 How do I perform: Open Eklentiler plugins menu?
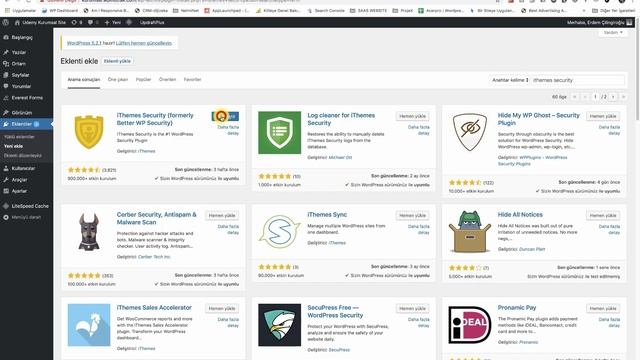coord(22,124)
